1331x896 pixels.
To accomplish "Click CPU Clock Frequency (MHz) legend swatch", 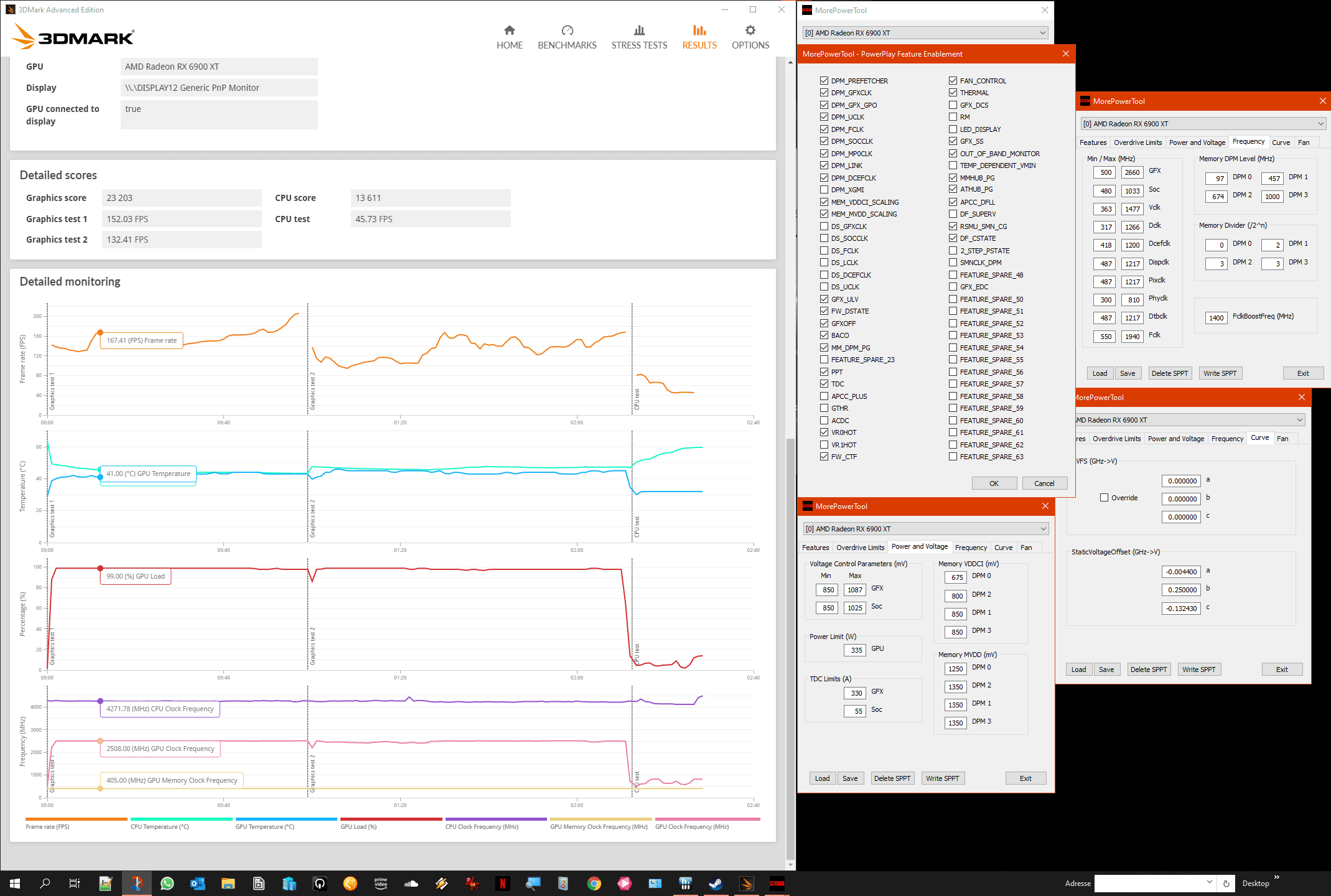I will [496, 819].
